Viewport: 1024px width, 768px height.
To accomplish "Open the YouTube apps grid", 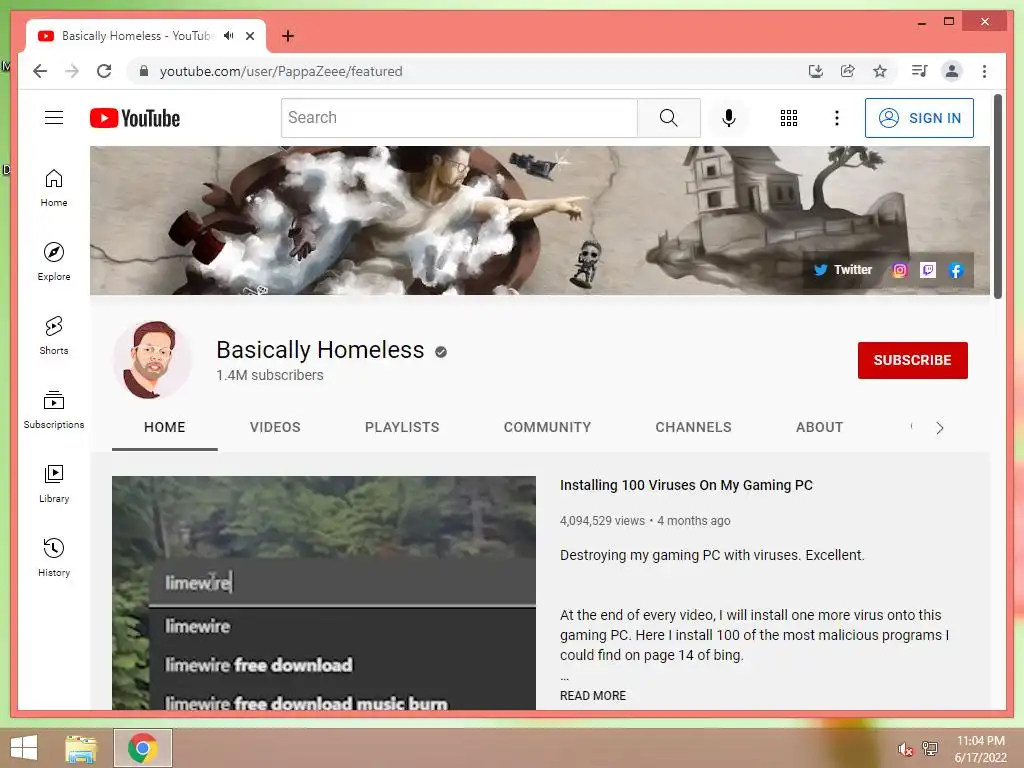I will 788,118.
